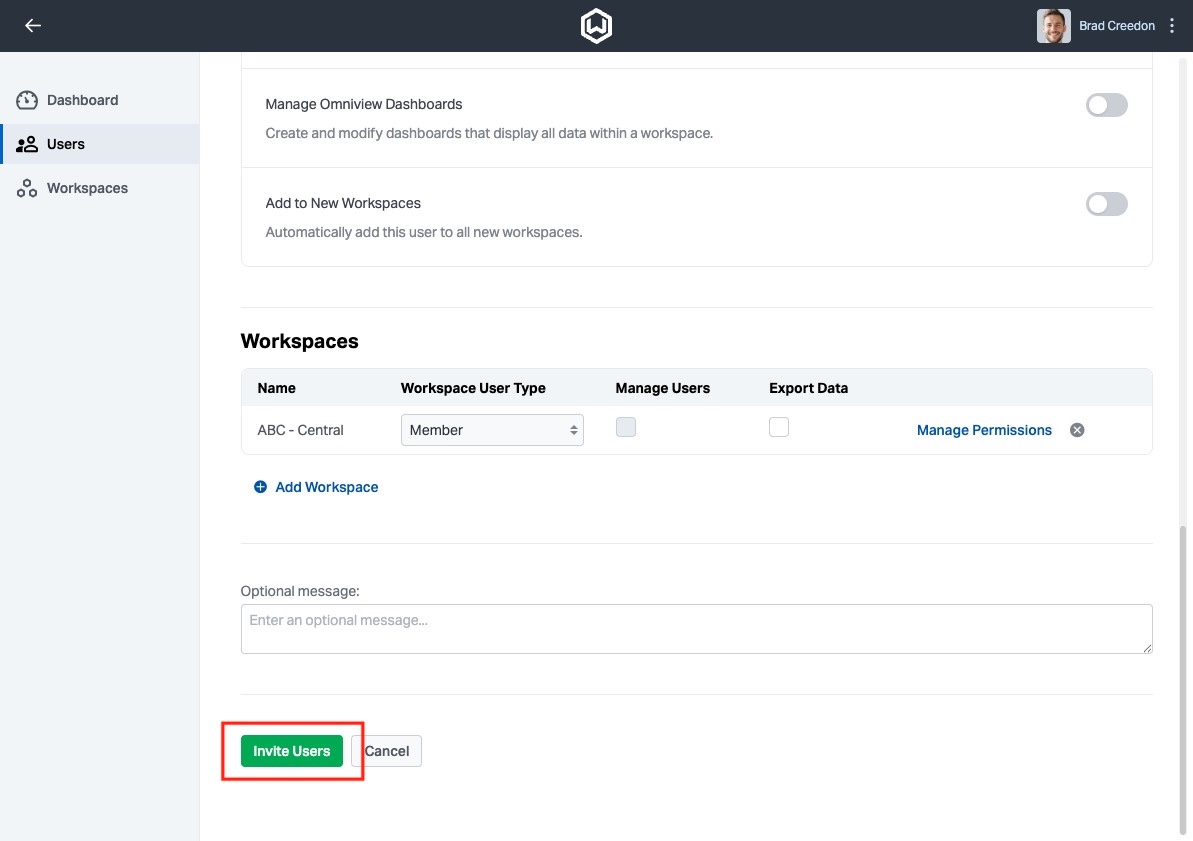
Task: Check the Export Data checkbox
Action: 779,427
